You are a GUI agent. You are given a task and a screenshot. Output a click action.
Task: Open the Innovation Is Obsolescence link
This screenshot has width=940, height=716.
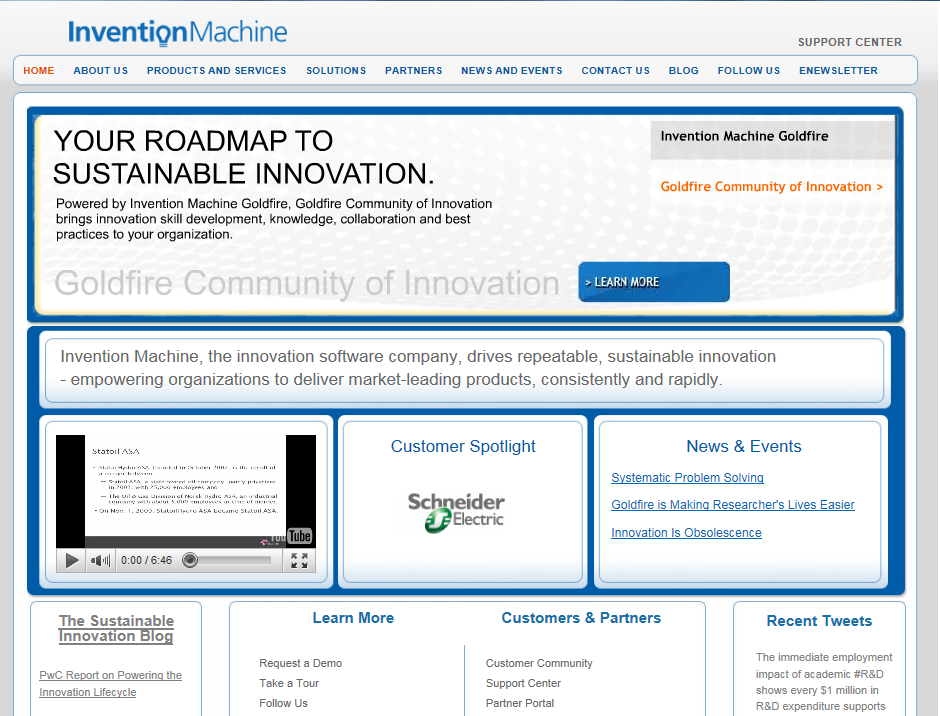tap(686, 533)
